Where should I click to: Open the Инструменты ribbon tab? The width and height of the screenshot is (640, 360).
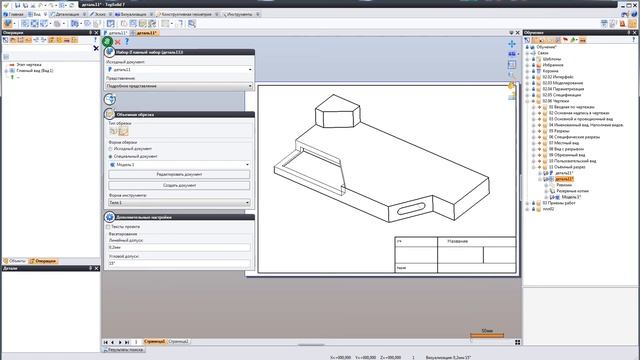(238, 14)
